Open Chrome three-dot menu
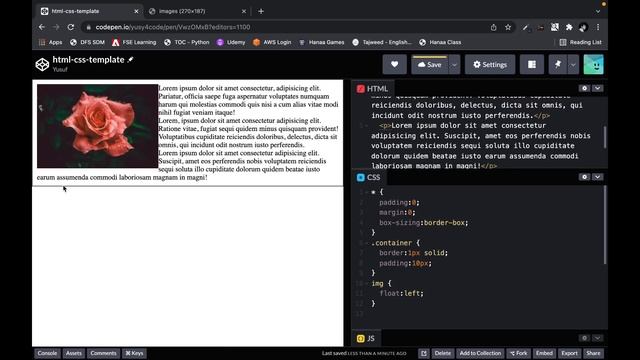640x360 pixels. tap(598, 27)
